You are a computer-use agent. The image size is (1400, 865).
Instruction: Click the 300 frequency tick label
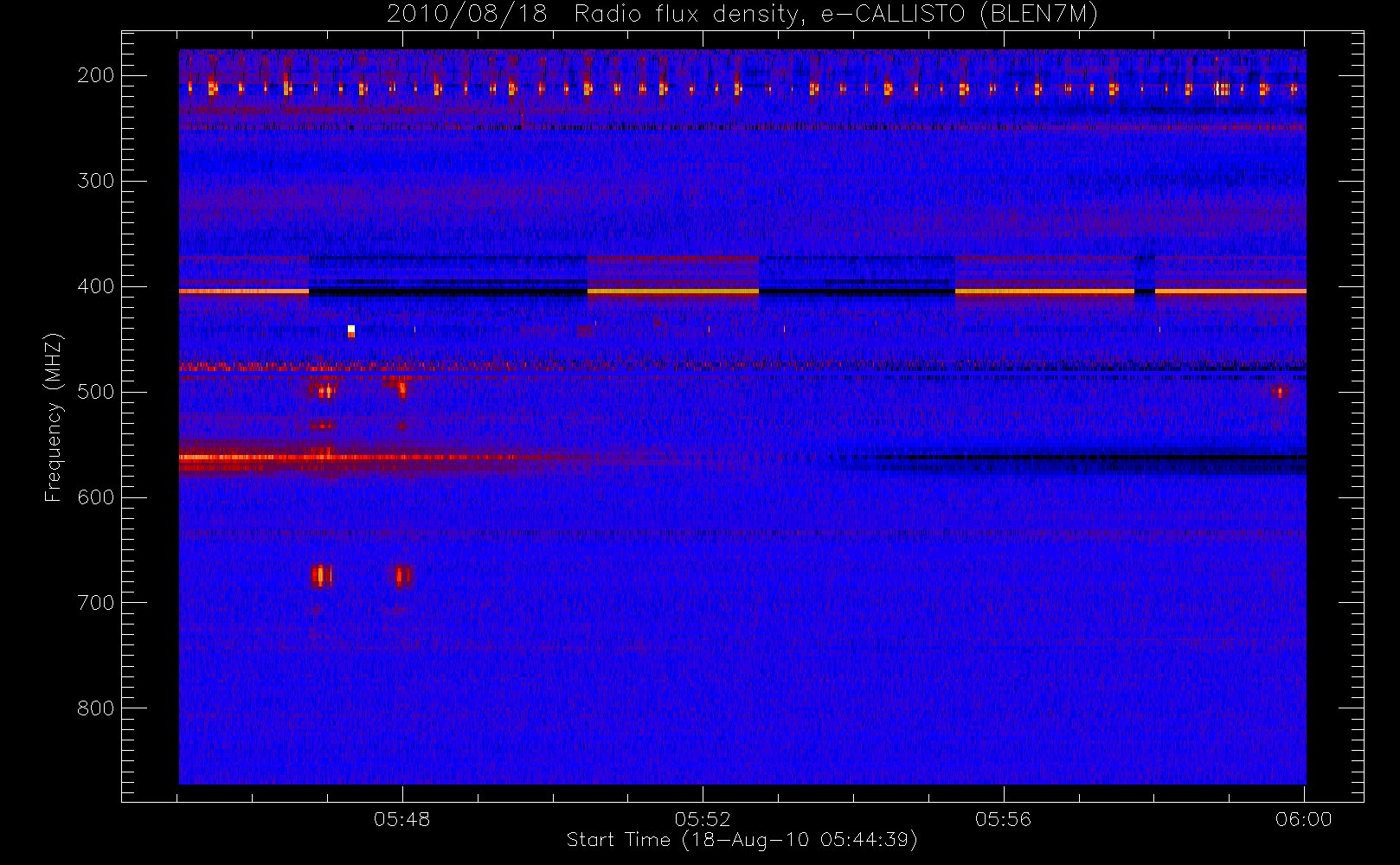point(95,181)
